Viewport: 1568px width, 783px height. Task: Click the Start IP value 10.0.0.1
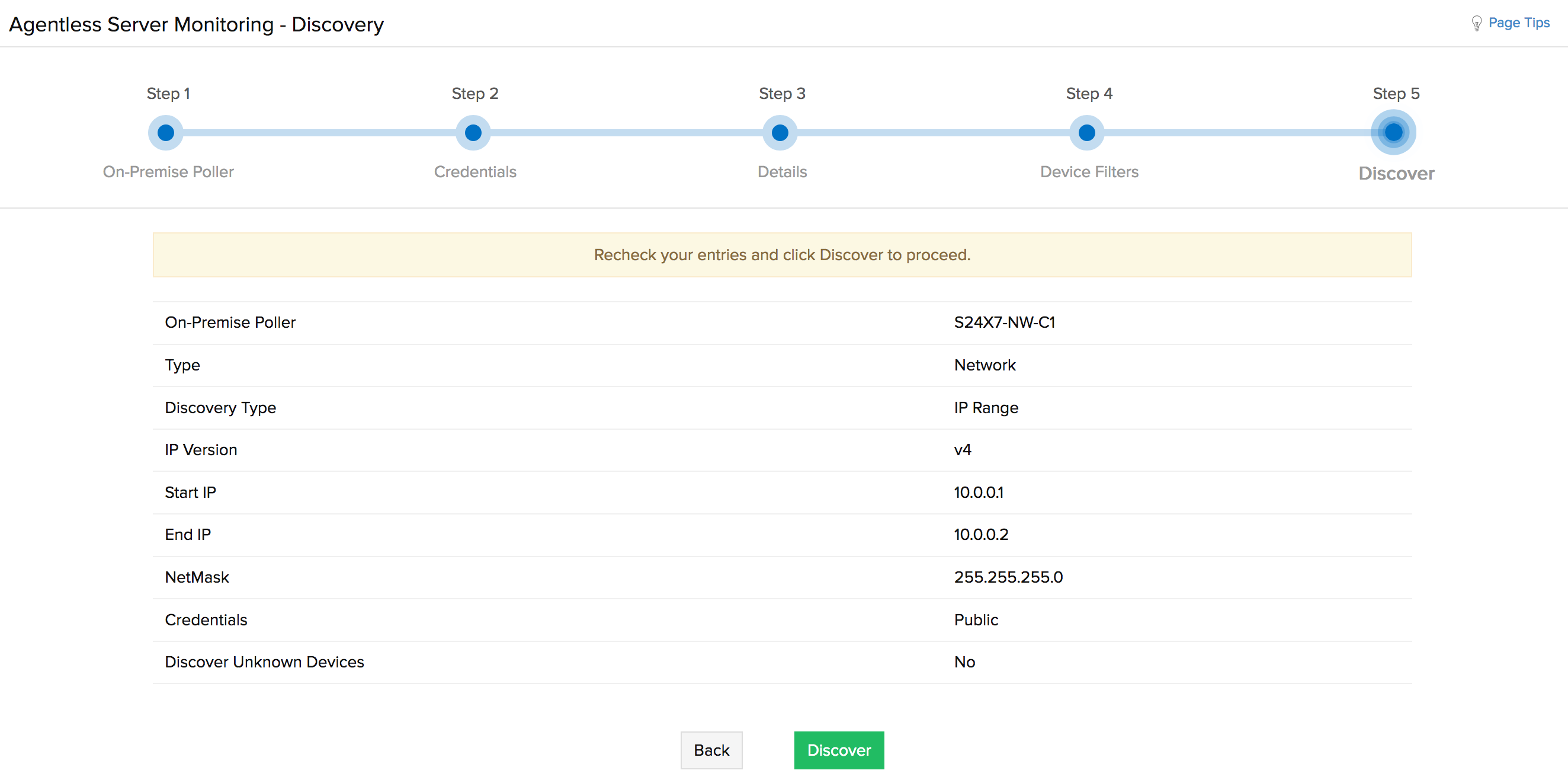[x=978, y=492]
